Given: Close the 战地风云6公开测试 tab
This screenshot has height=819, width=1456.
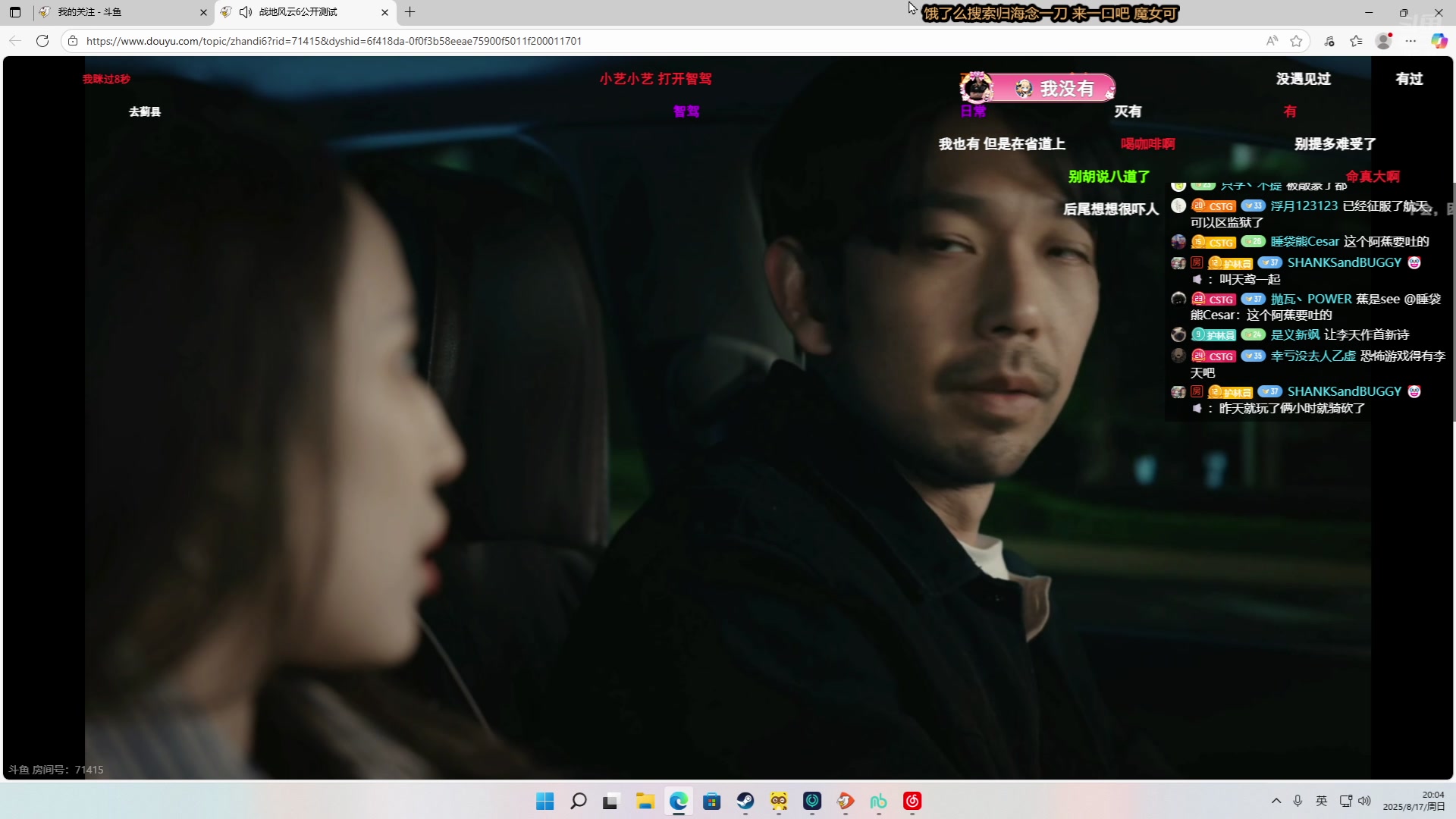Looking at the screenshot, I should [x=384, y=12].
